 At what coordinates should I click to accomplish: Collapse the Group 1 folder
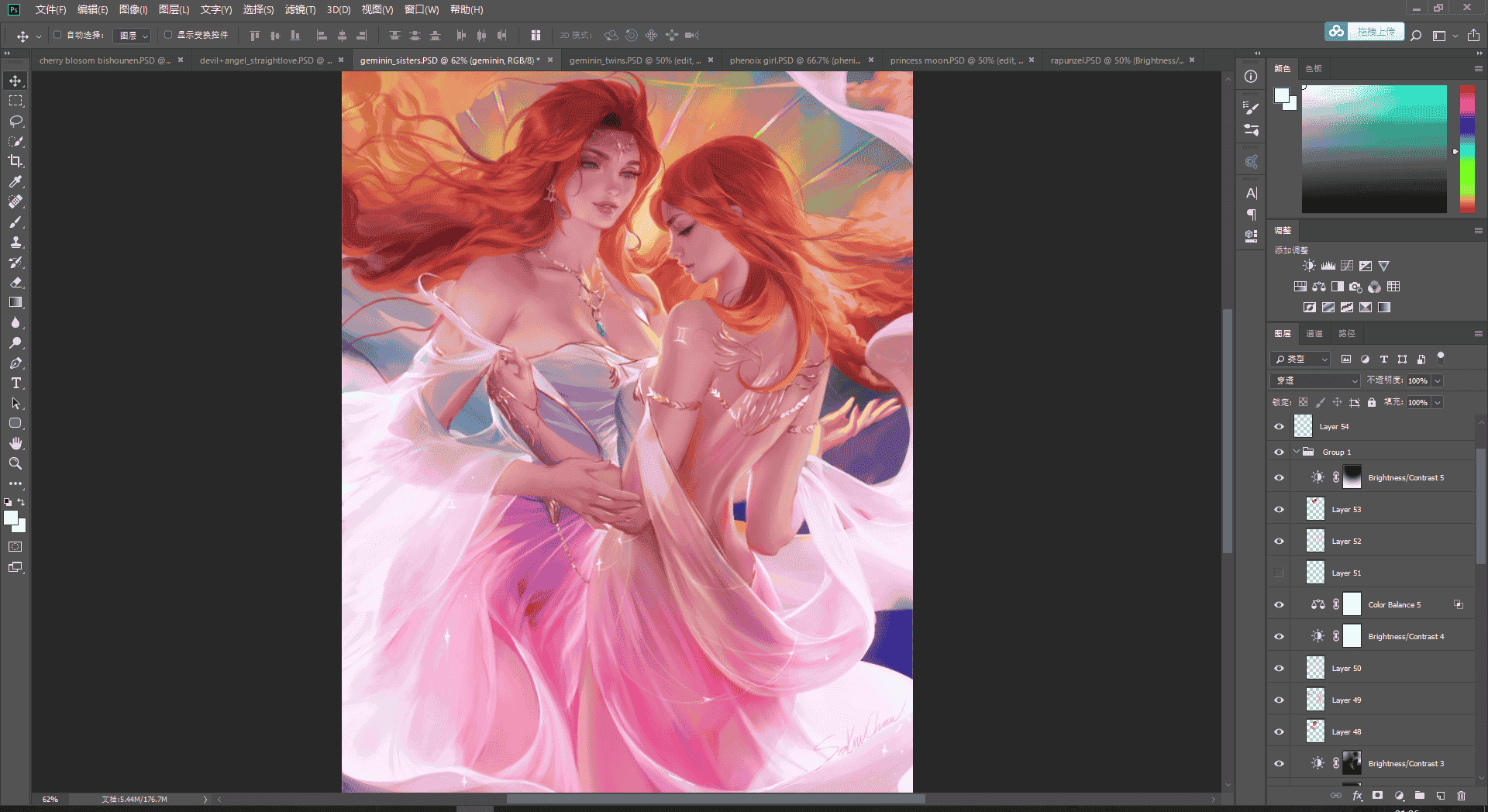[x=1297, y=452]
